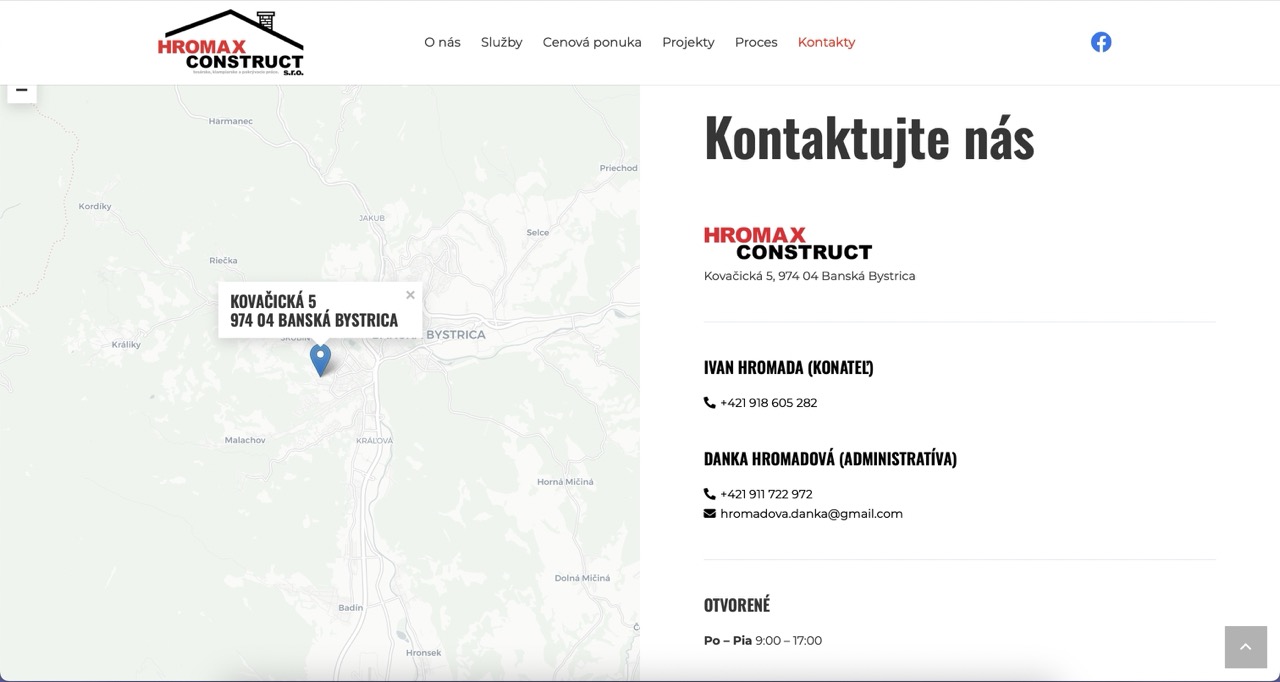Navigate to the Projekty section
This screenshot has width=1280, height=682.
(x=688, y=42)
